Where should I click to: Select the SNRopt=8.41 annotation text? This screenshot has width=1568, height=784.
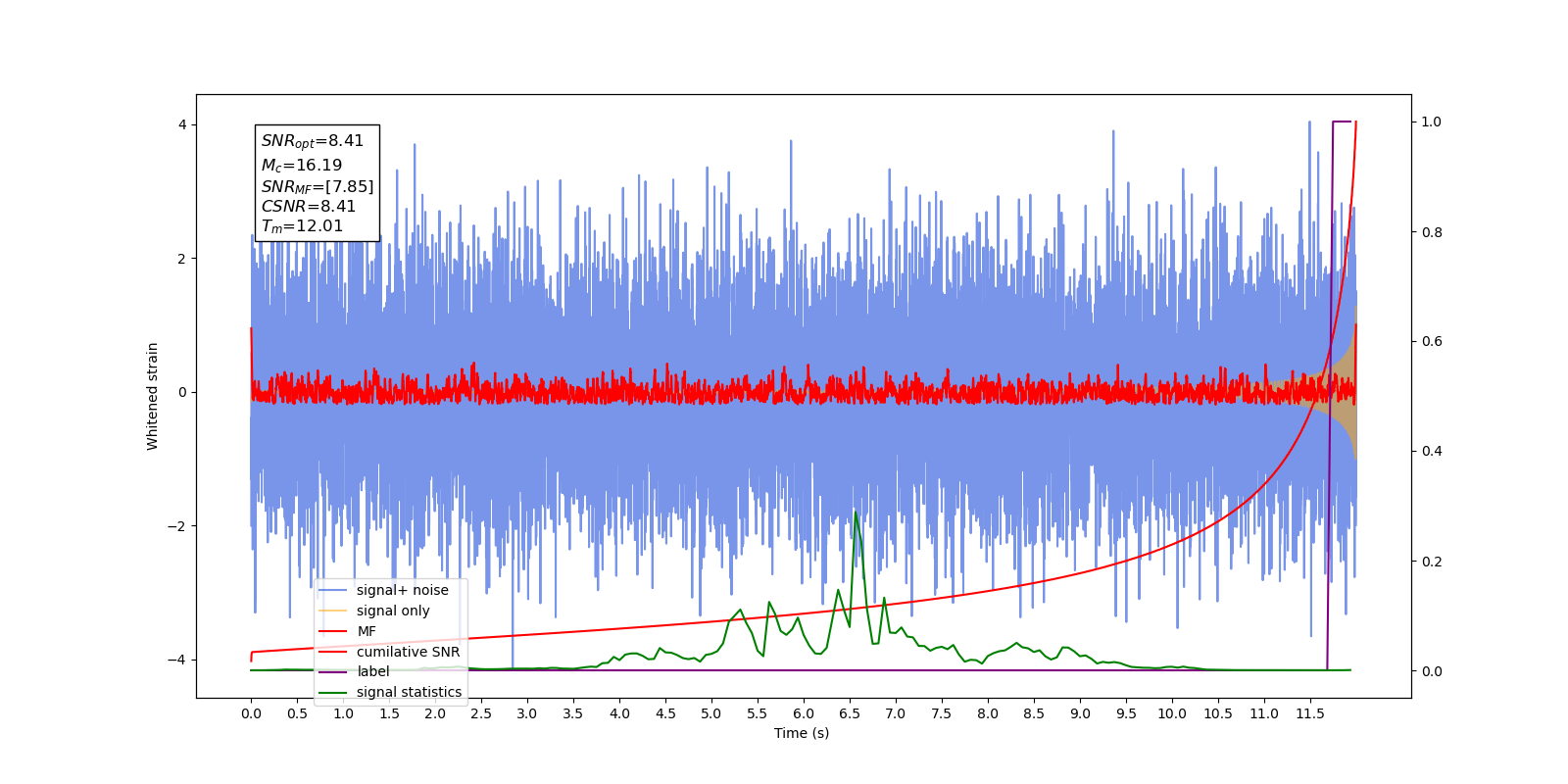(313, 141)
